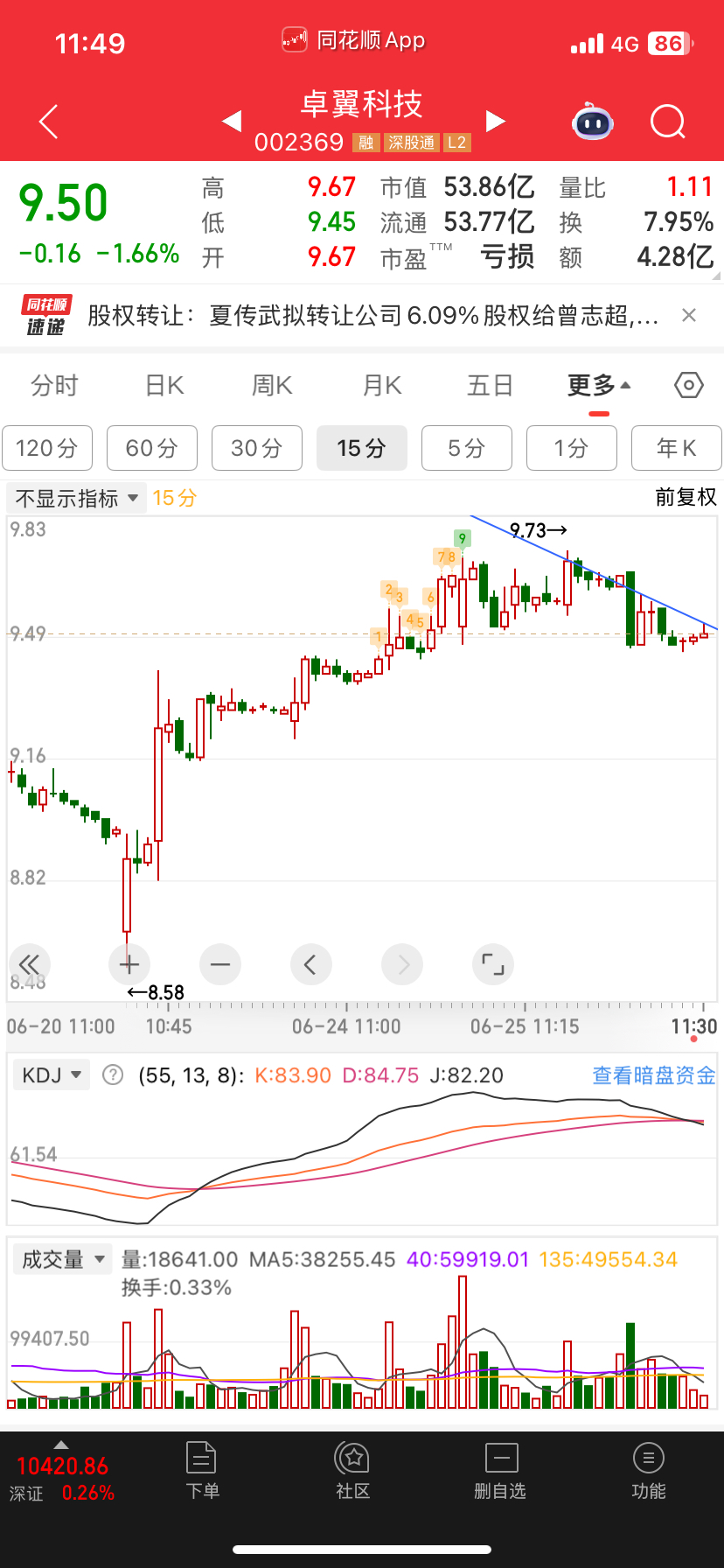Open 下单 order icon
724x1568 pixels.
tap(202, 1471)
